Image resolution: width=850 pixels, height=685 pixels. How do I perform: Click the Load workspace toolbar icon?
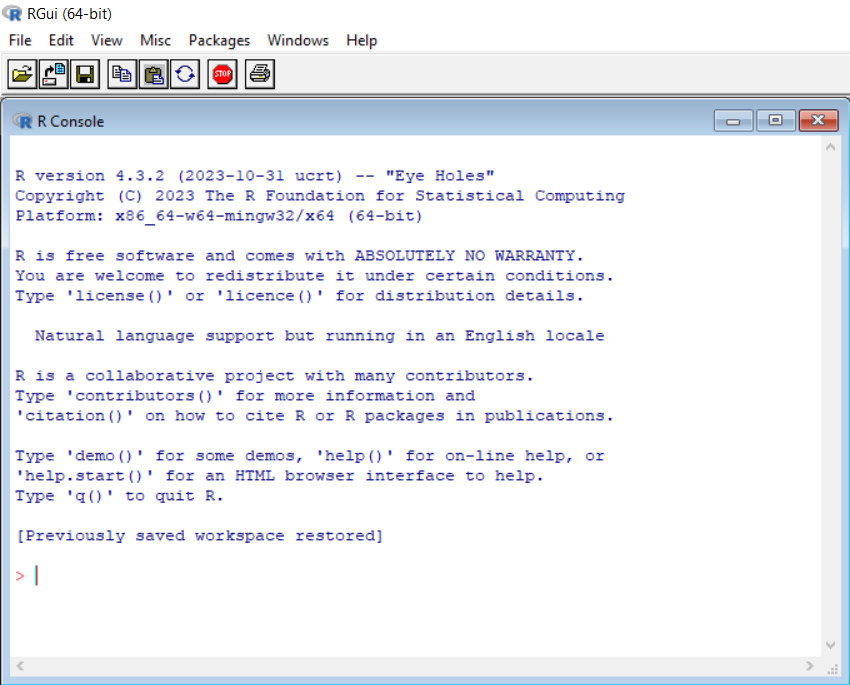(54, 74)
